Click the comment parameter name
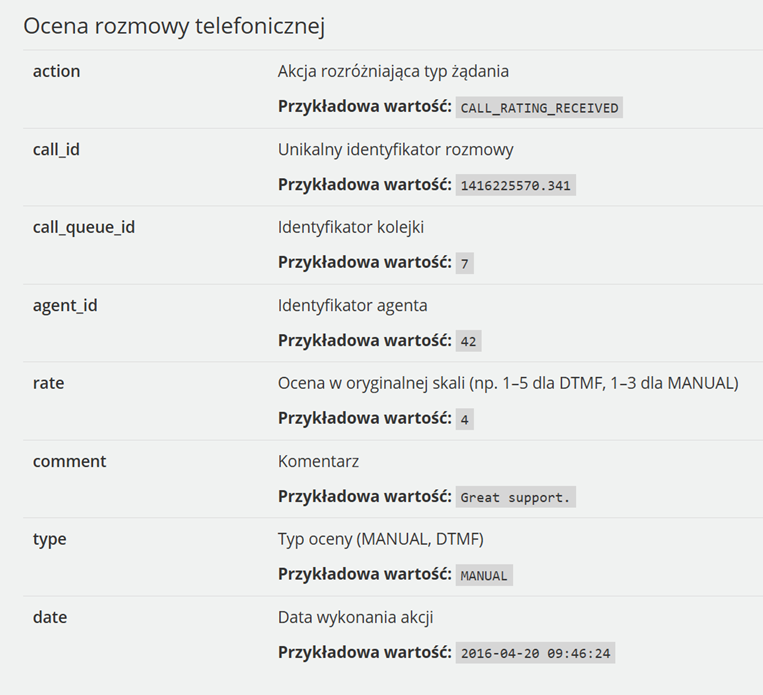This screenshot has width=763, height=695. (69, 461)
